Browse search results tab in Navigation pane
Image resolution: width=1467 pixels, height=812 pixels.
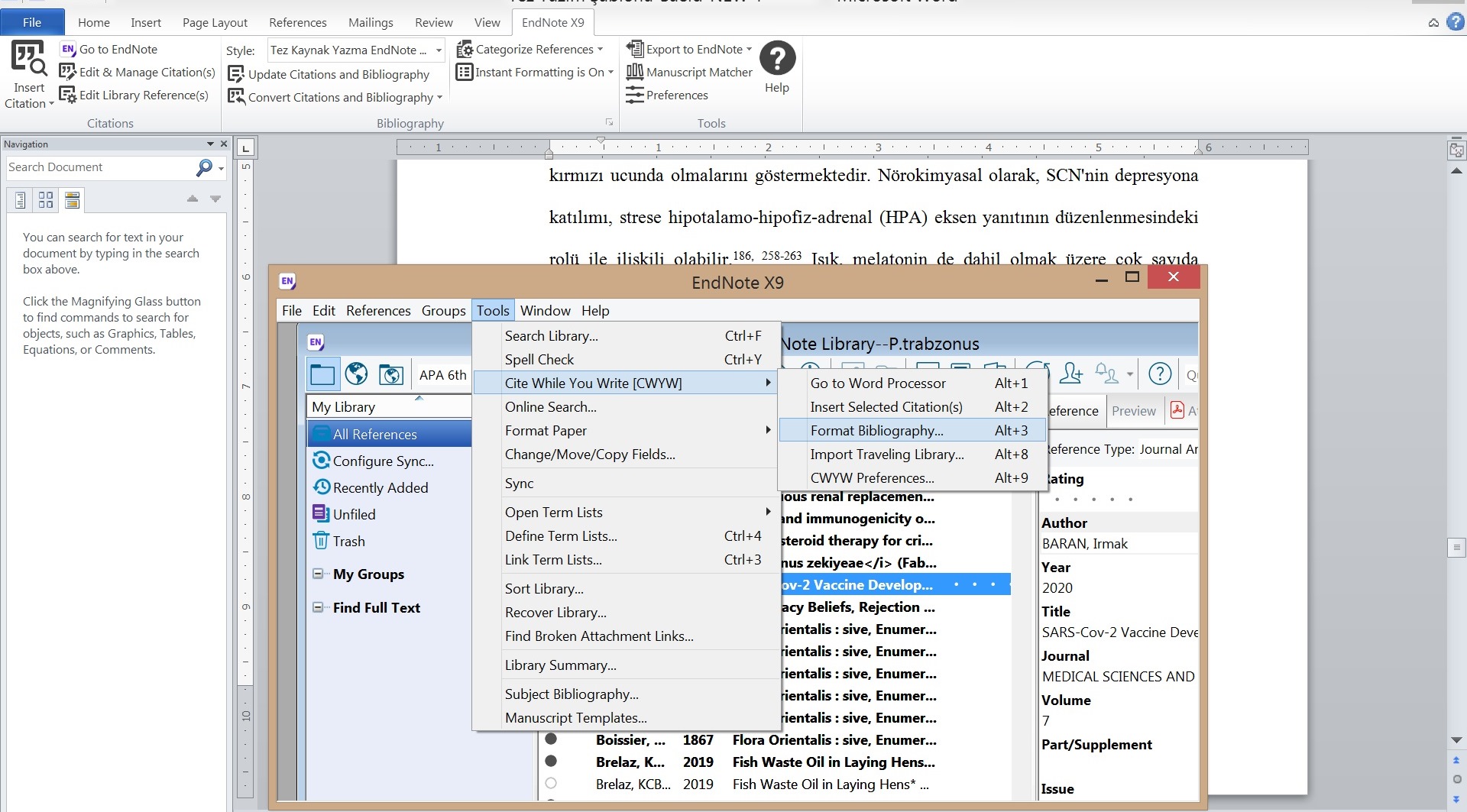click(x=72, y=200)
